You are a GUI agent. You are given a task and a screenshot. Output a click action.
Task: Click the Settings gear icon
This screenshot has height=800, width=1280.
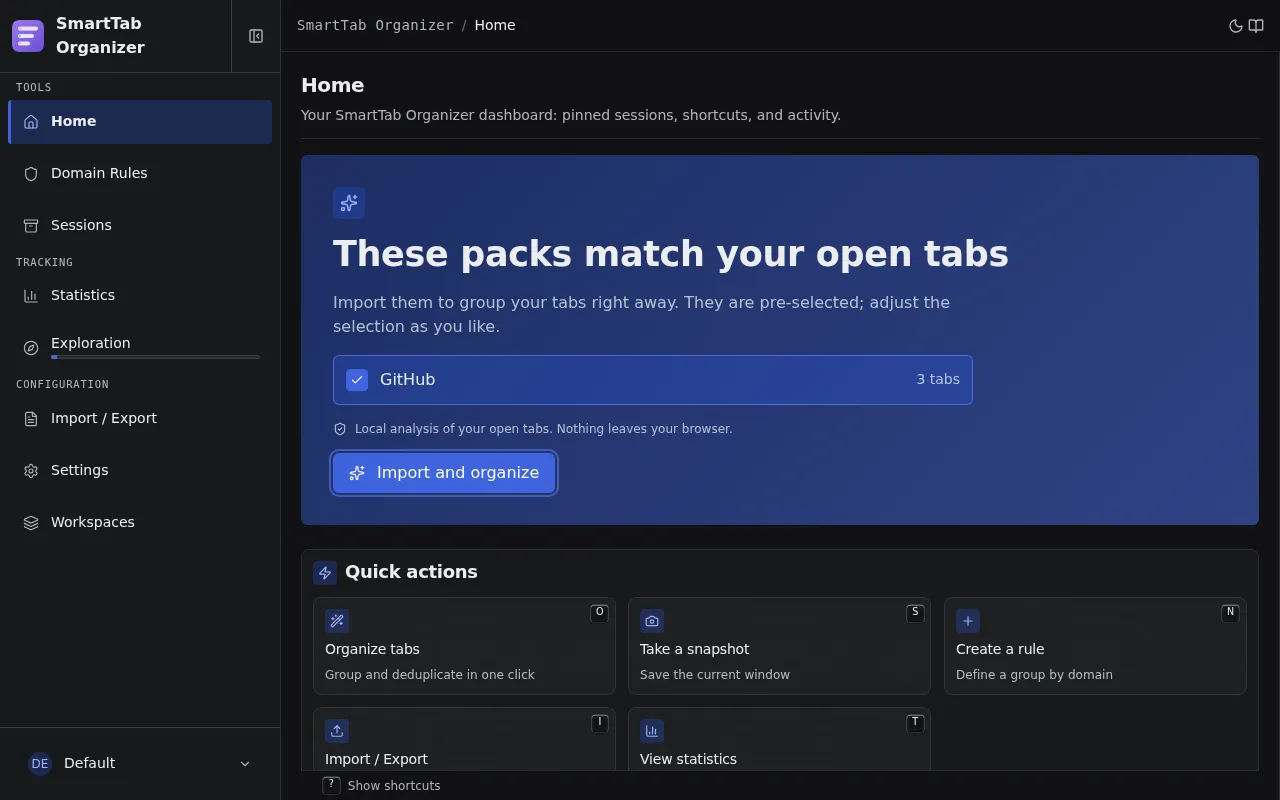tap(31, 470)
